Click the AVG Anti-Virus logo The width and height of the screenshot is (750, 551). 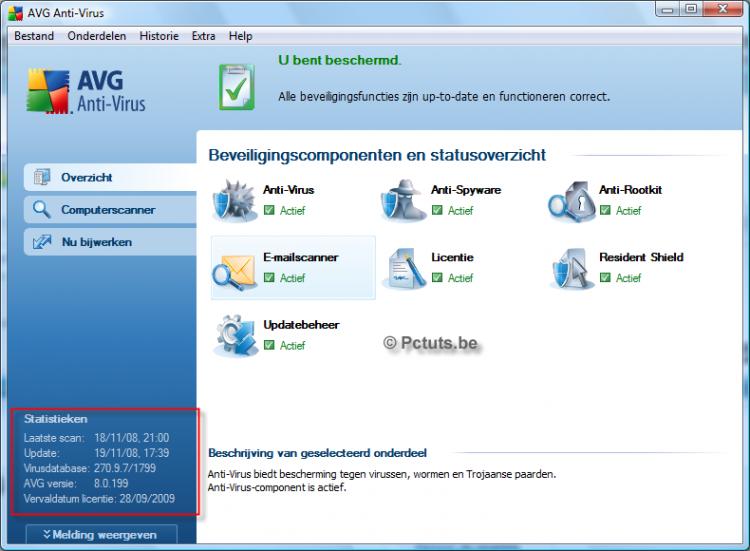[86, 91]
